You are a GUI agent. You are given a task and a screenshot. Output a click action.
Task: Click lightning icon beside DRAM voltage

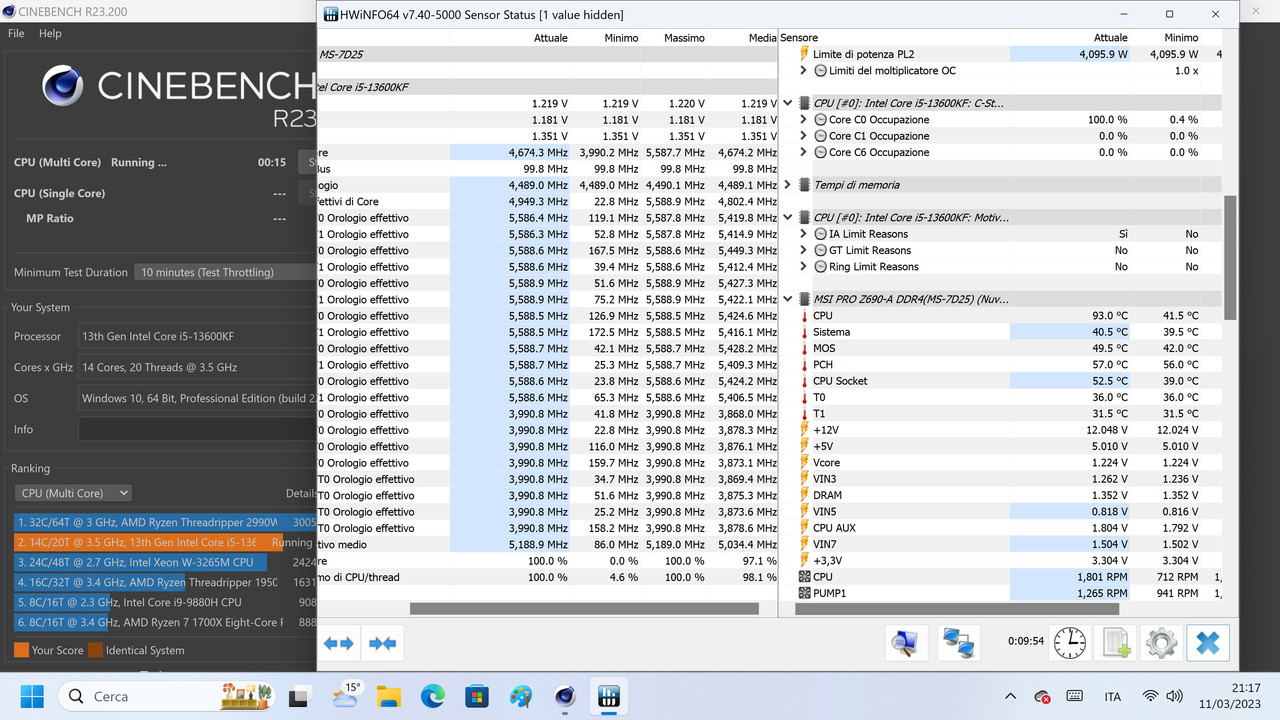[804, 495]
